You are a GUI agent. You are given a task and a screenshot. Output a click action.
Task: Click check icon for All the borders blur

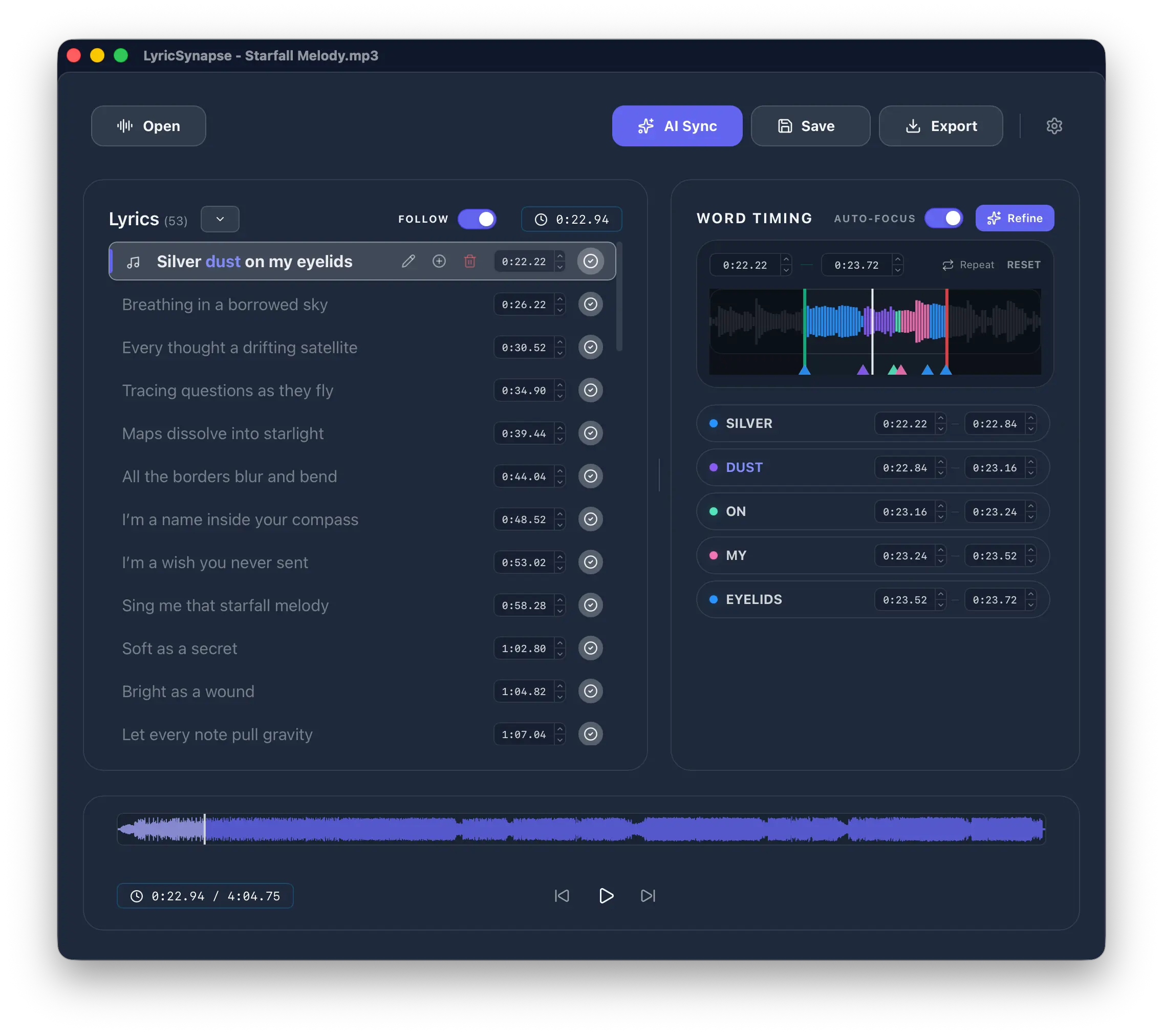click(590, 476)
